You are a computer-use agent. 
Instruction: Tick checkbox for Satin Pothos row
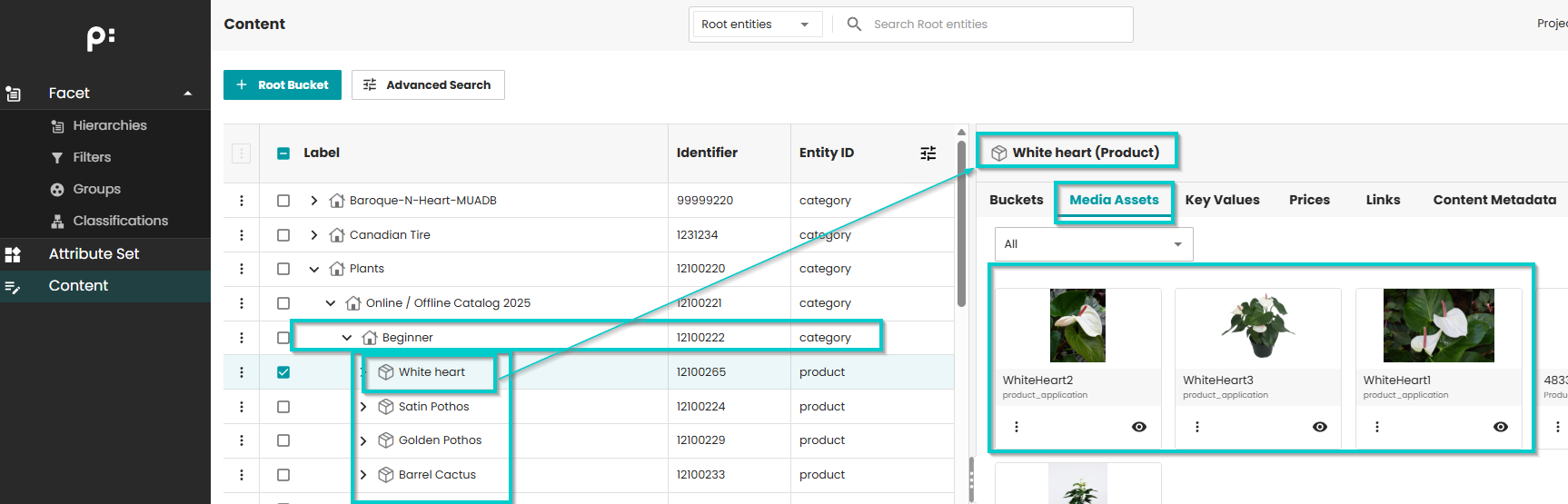[x=283, y=407]
